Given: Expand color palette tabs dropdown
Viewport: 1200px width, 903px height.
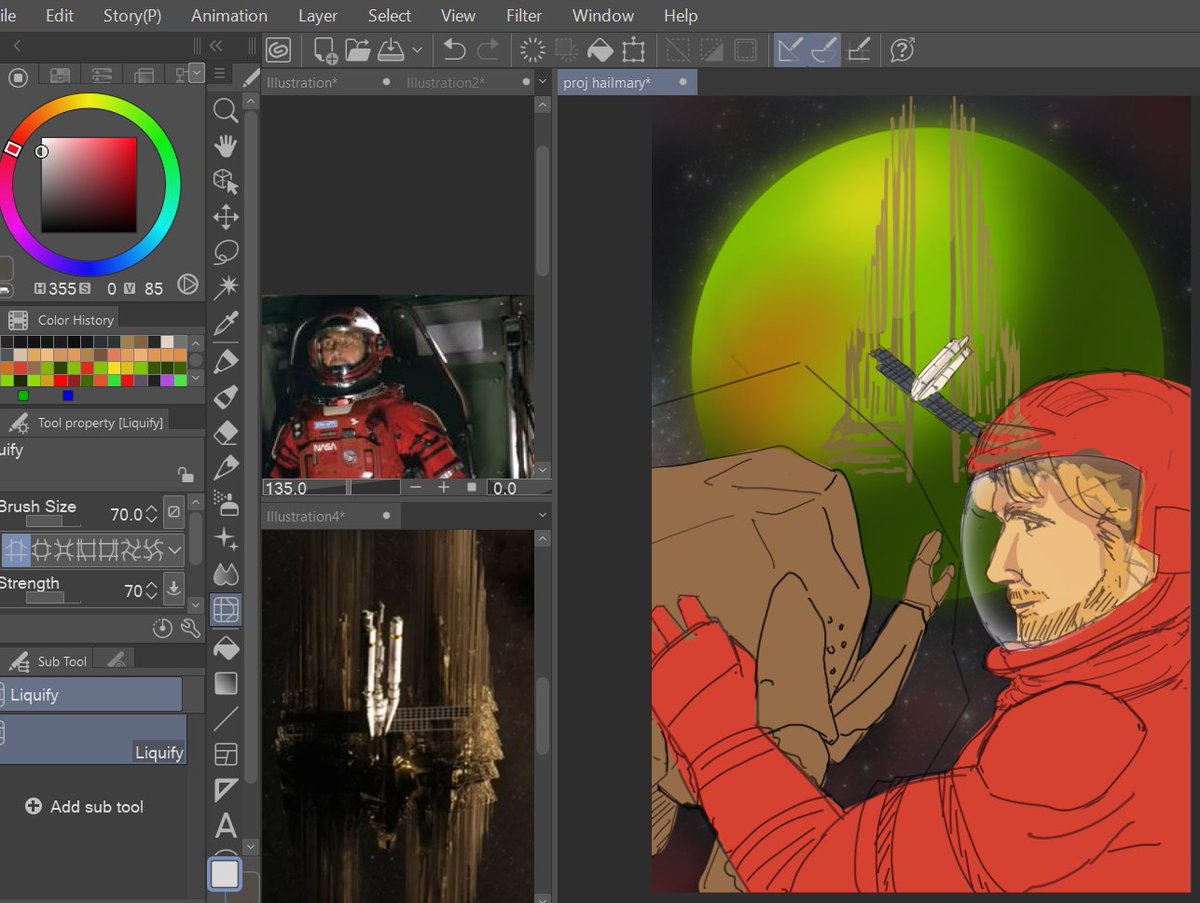Looking at the screenshot, I should [x=196, y=73].
